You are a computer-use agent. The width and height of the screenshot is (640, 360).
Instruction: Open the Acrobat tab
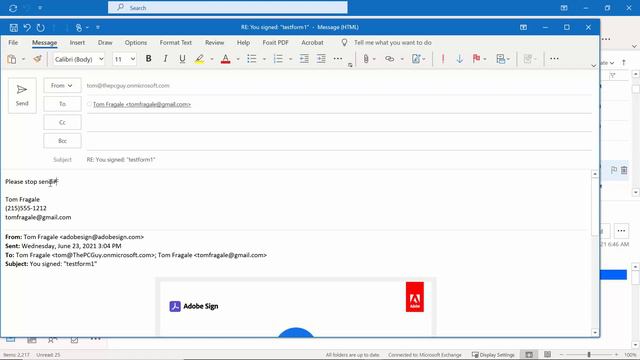pos(312,42)
